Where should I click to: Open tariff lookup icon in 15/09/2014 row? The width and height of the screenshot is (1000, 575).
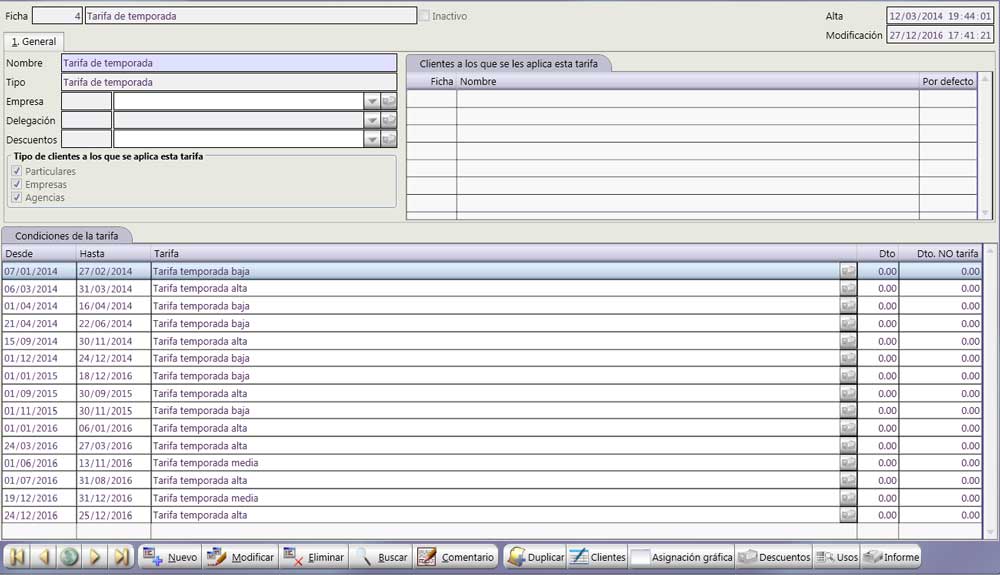pos(848,341)
